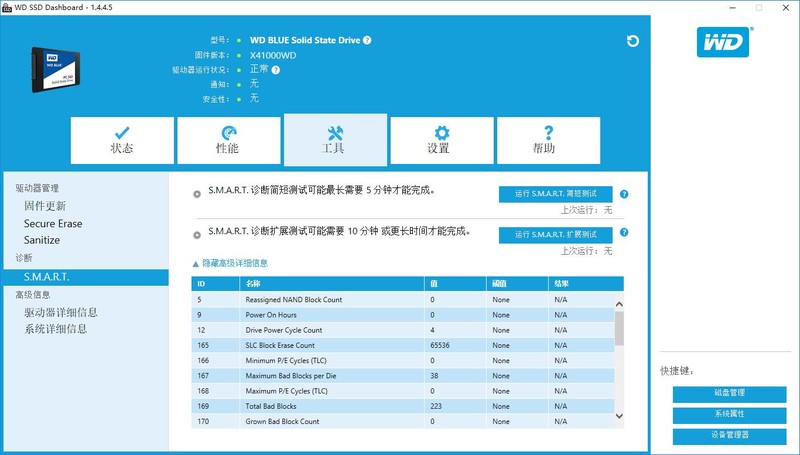Image resolution: width=800 pixels, height=455 pixels.
Task: Click help icon next to WD BLUE Solid State Drive
Action: (x=367, y=40)
